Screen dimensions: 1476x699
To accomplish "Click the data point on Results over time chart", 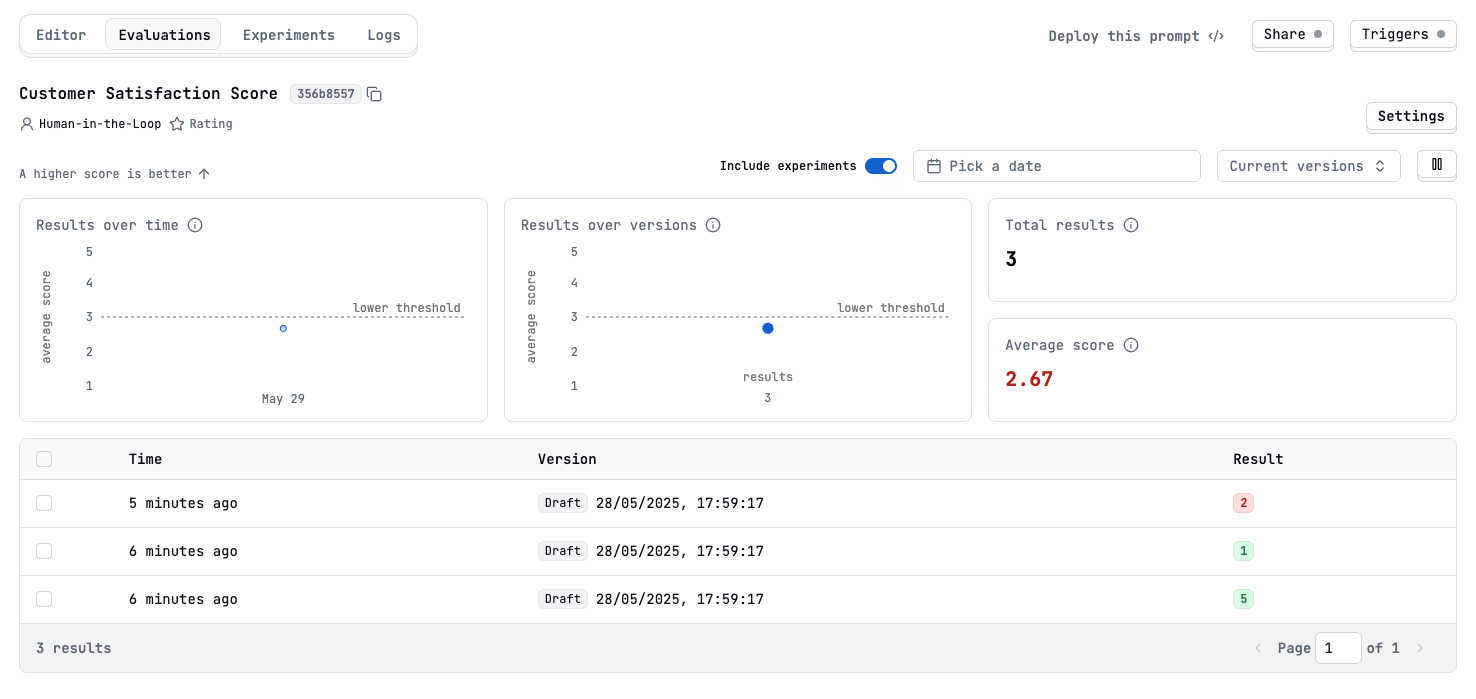I will [x=283, y=328].
